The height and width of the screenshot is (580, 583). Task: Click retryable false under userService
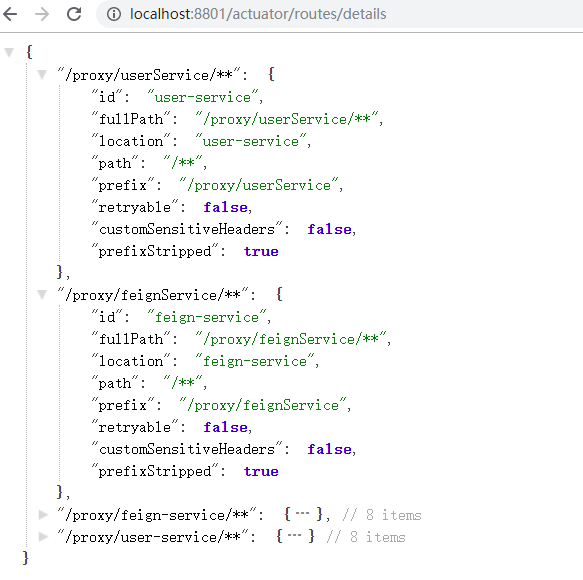point(225,207)
